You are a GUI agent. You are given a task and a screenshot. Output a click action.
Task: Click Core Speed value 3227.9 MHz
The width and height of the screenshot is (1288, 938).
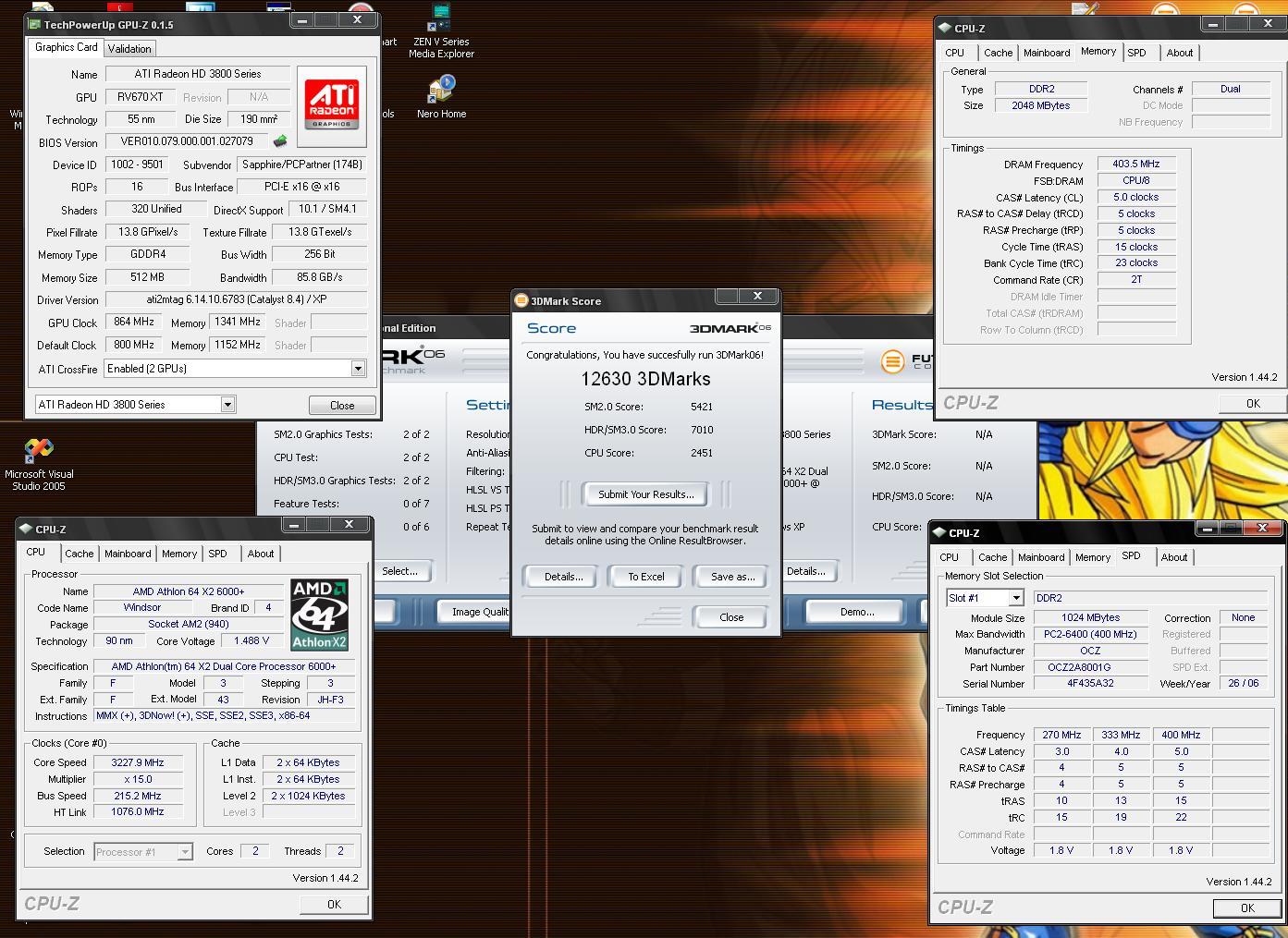(x=138, y=762)
